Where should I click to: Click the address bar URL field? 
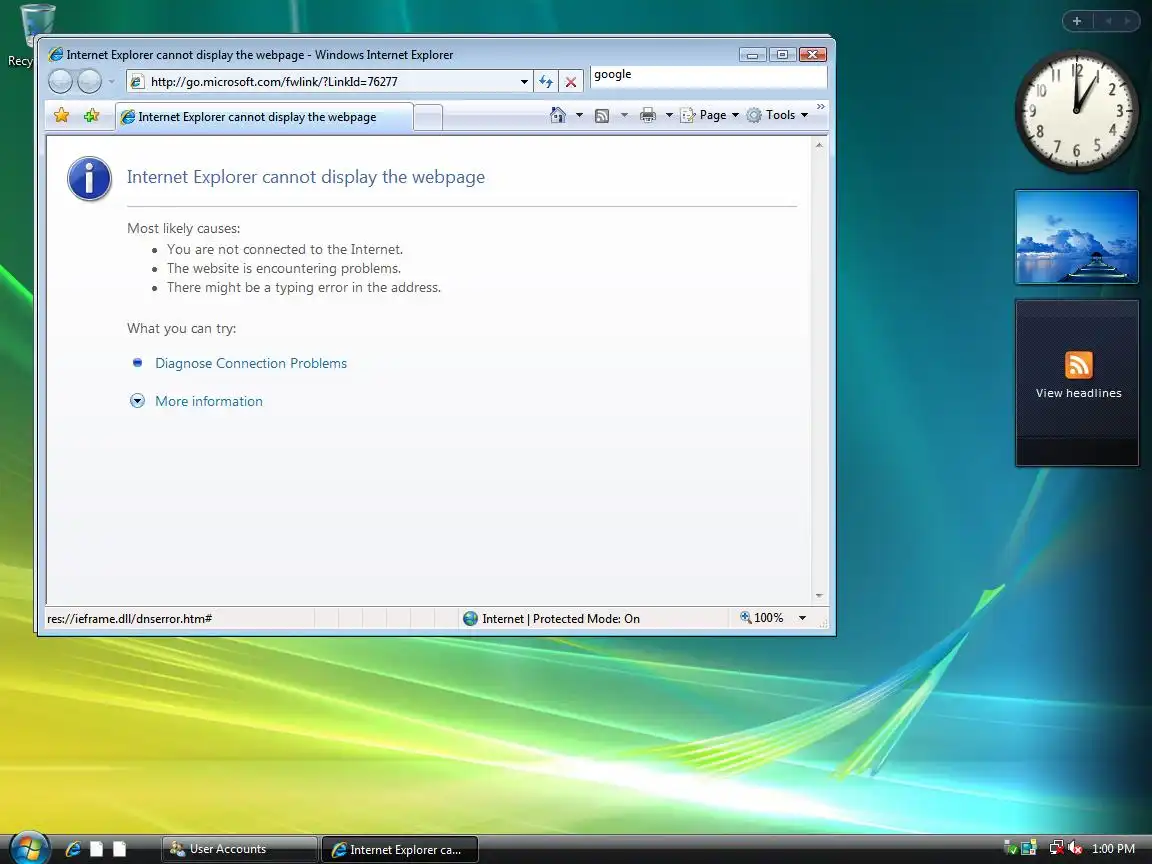coord(331,82)
